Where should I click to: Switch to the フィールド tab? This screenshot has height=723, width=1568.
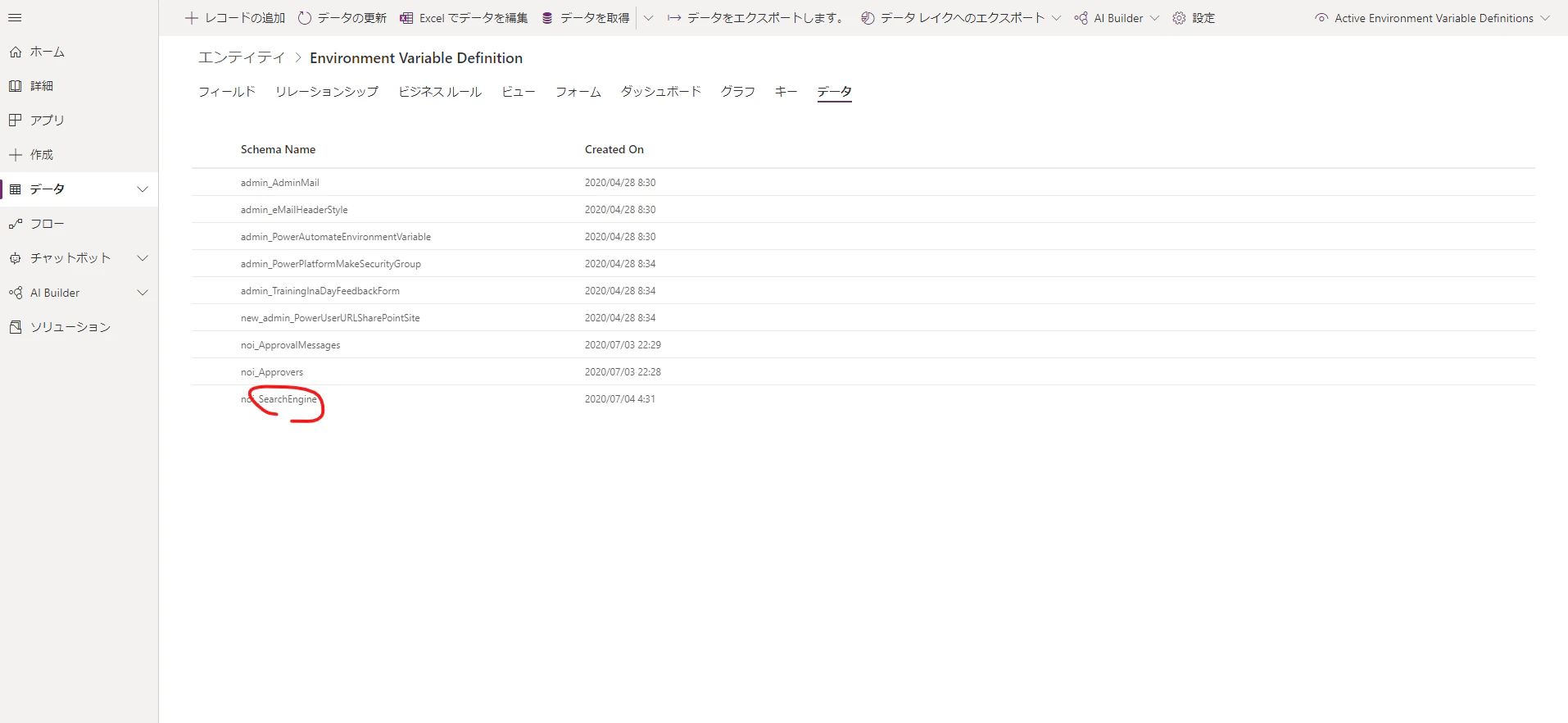[227, 92]
